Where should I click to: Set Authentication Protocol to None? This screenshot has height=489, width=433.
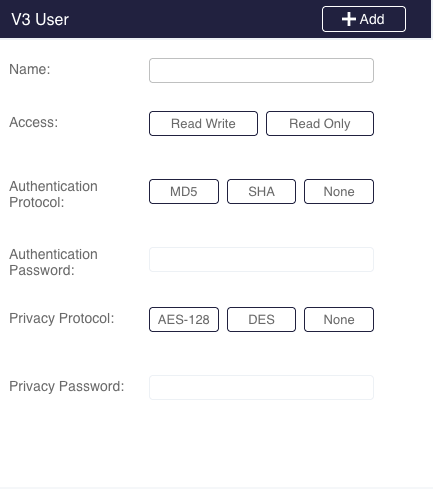[x=339, y=191]
